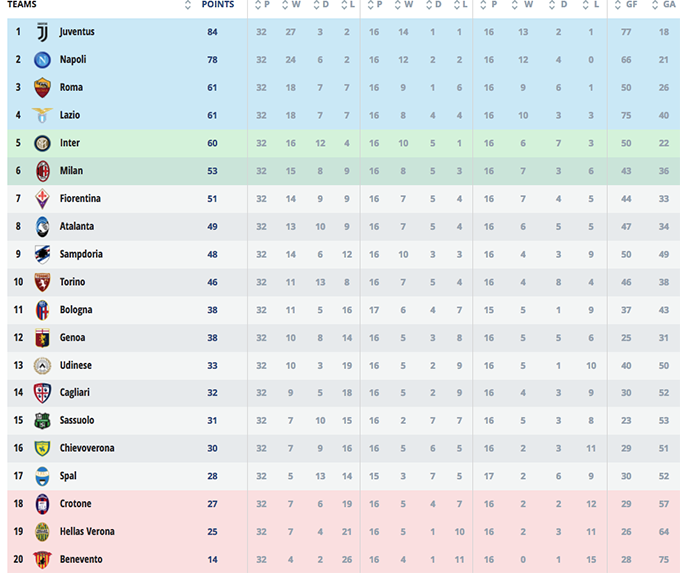The height and width of the screenshot is (573, 680).
Task: Open the Atalanta crest icon
Action: click(42, 226)
